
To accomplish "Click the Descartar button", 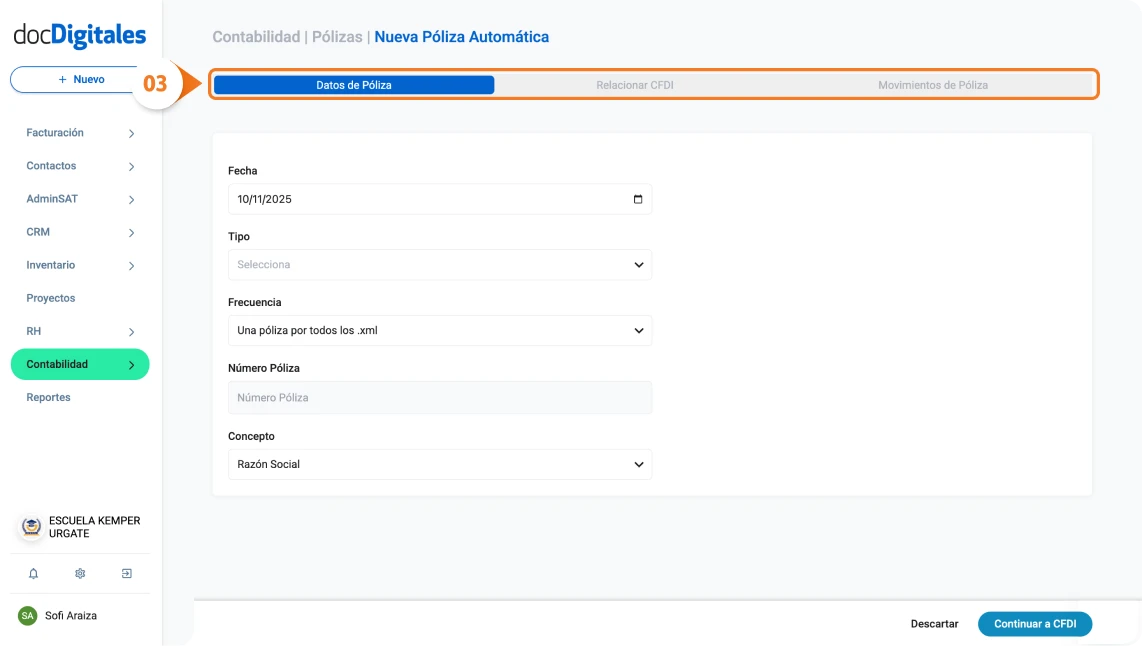I will pos(934,624).
